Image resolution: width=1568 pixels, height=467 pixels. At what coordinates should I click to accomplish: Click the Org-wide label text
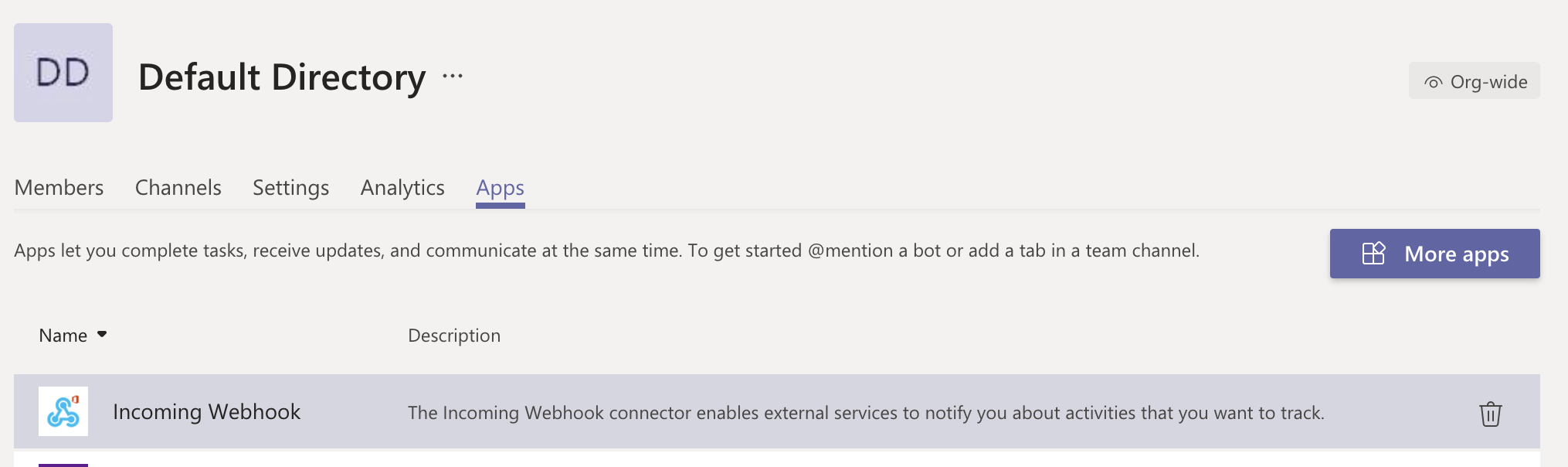[1488, 82]
